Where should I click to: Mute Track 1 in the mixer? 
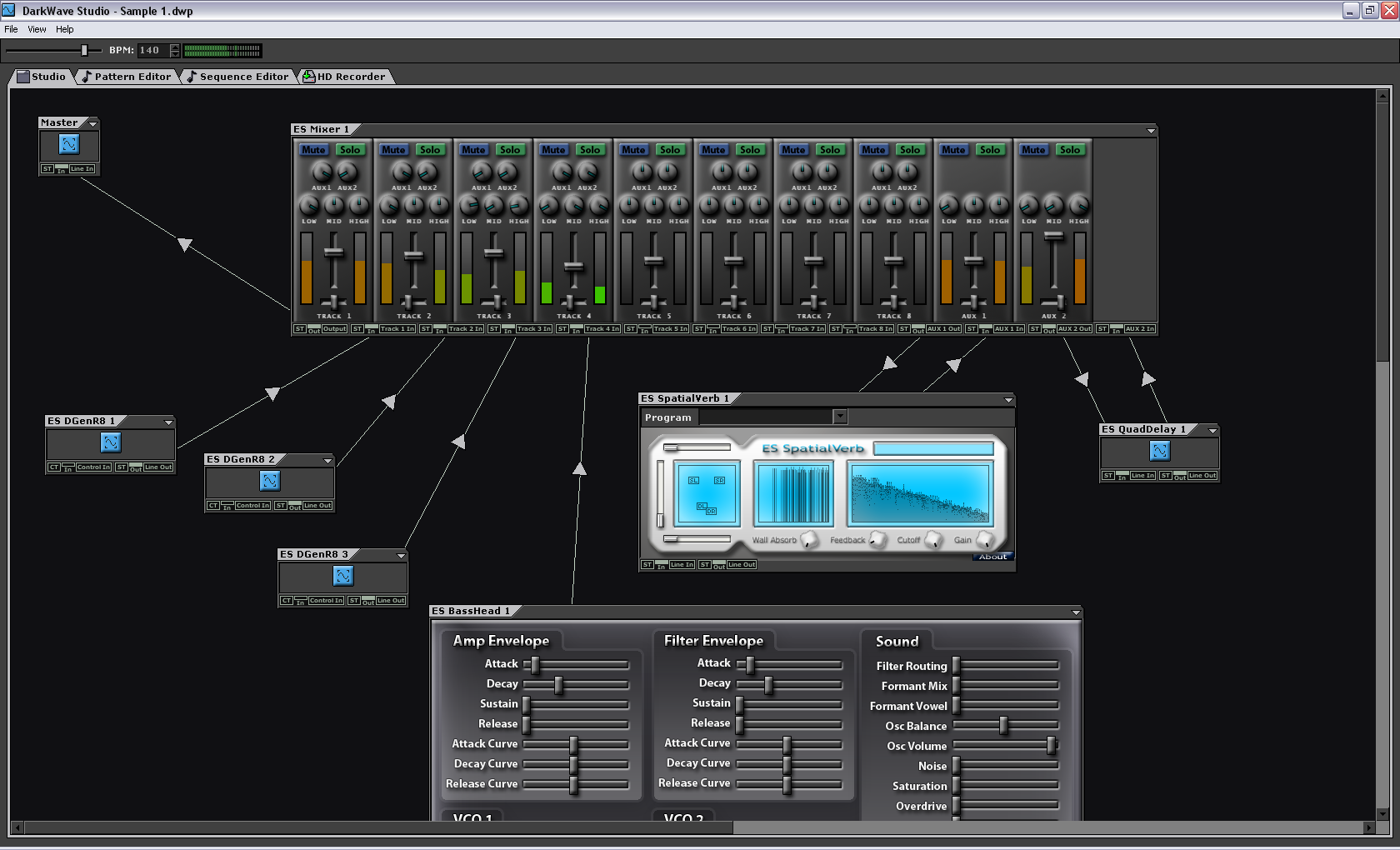point(314,150)
